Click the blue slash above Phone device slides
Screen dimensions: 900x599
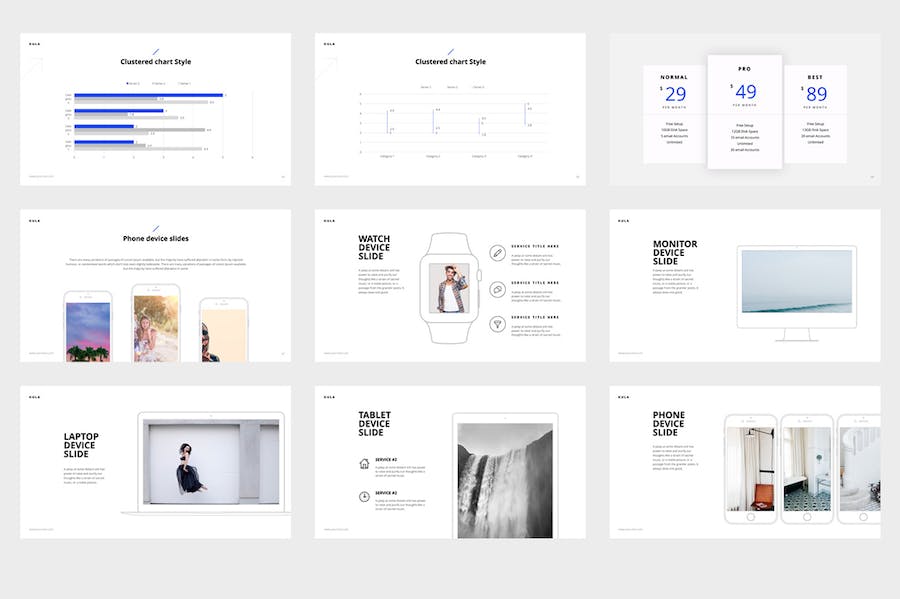coord(156,228)
